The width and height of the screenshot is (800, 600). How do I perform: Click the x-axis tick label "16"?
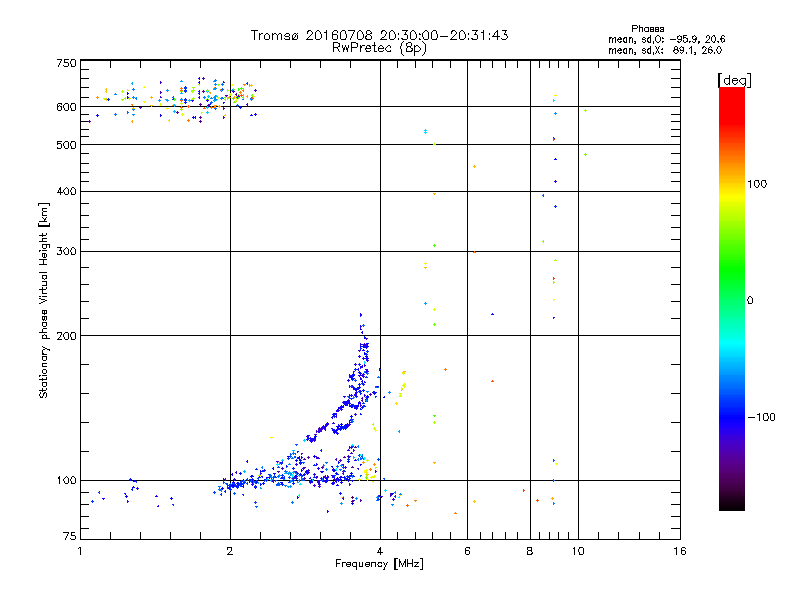coord(680,551)
